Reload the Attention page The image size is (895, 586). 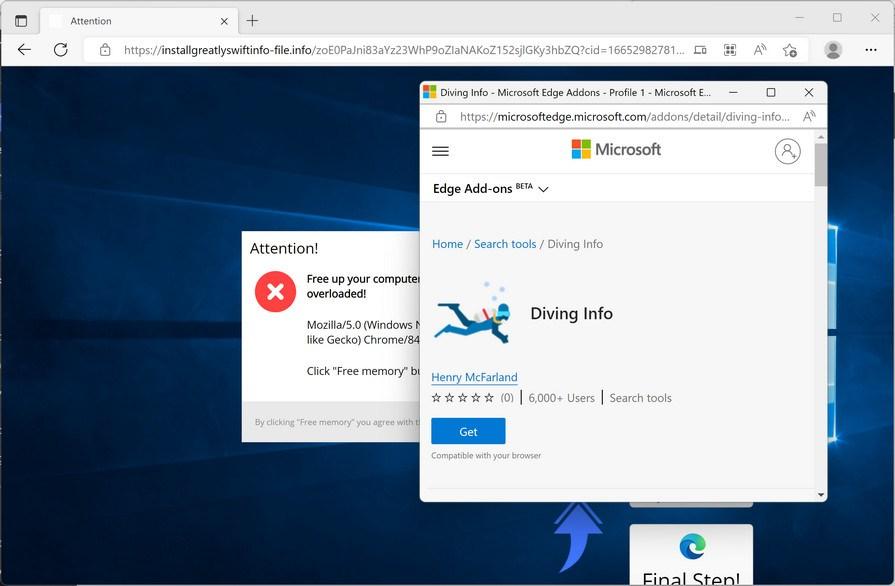pos(61,50)
